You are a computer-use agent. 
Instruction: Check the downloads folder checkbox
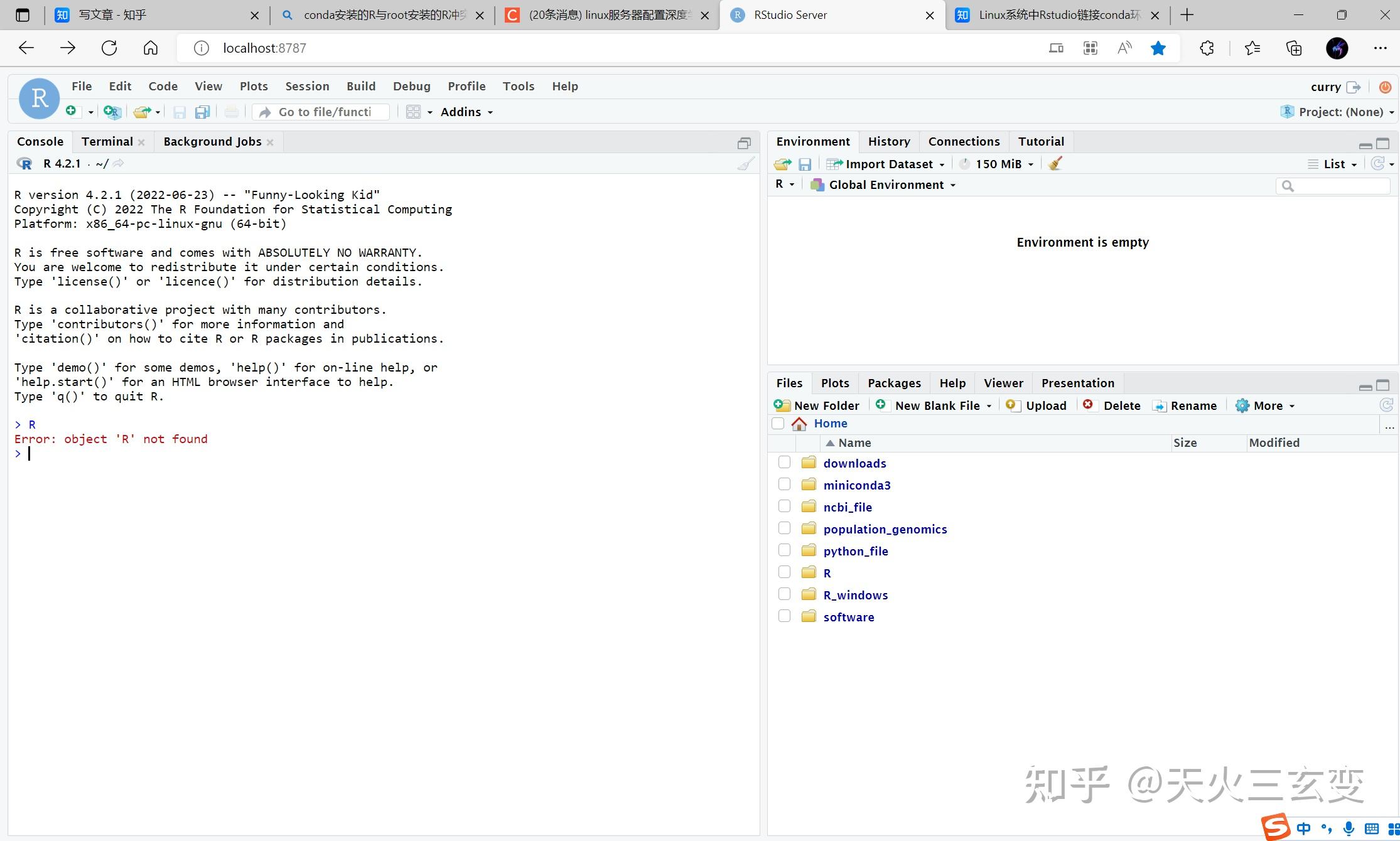pyautogui.click(x=784, y=463)
